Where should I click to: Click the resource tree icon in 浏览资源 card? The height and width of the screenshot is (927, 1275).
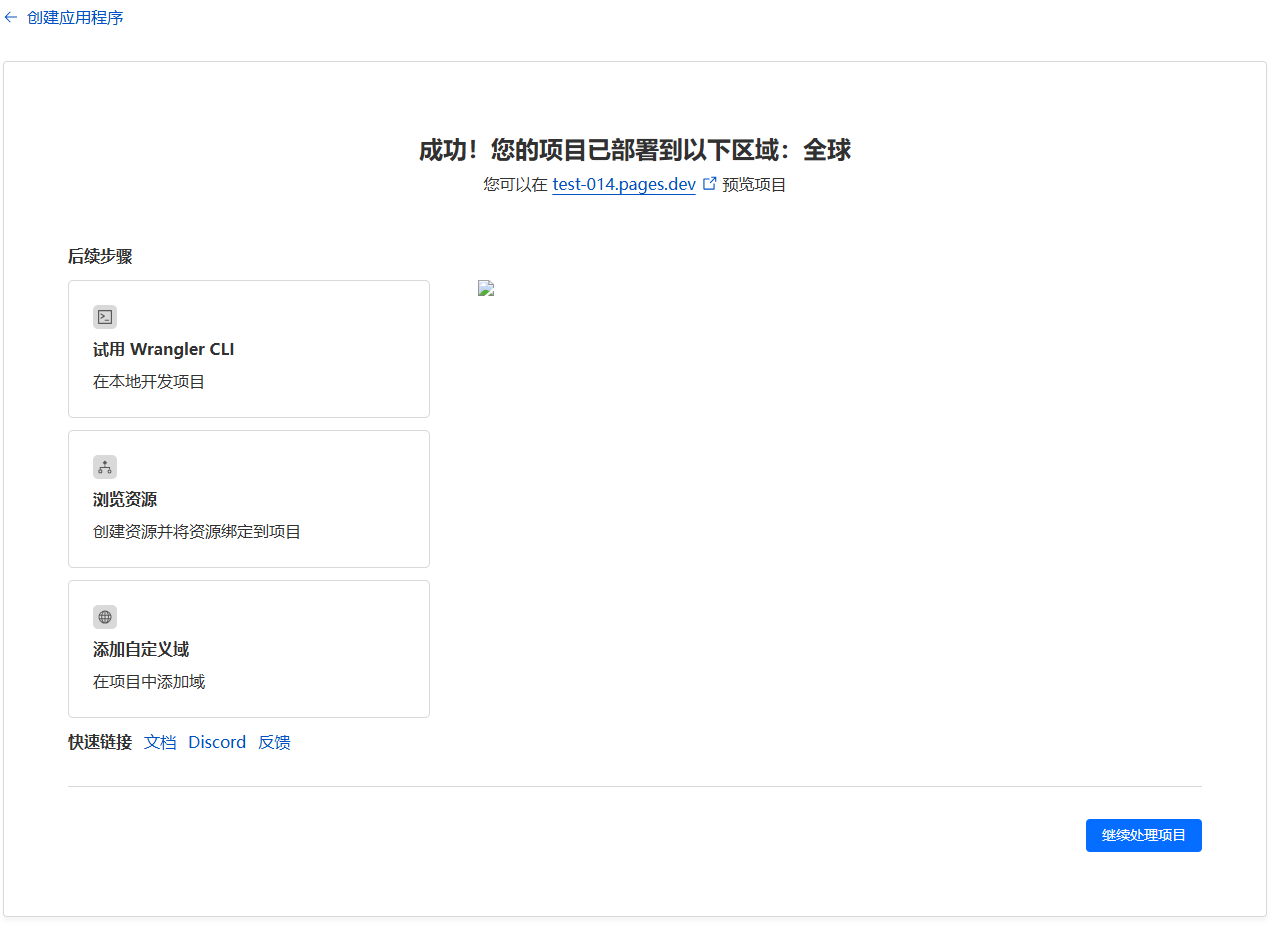[105, 467]
